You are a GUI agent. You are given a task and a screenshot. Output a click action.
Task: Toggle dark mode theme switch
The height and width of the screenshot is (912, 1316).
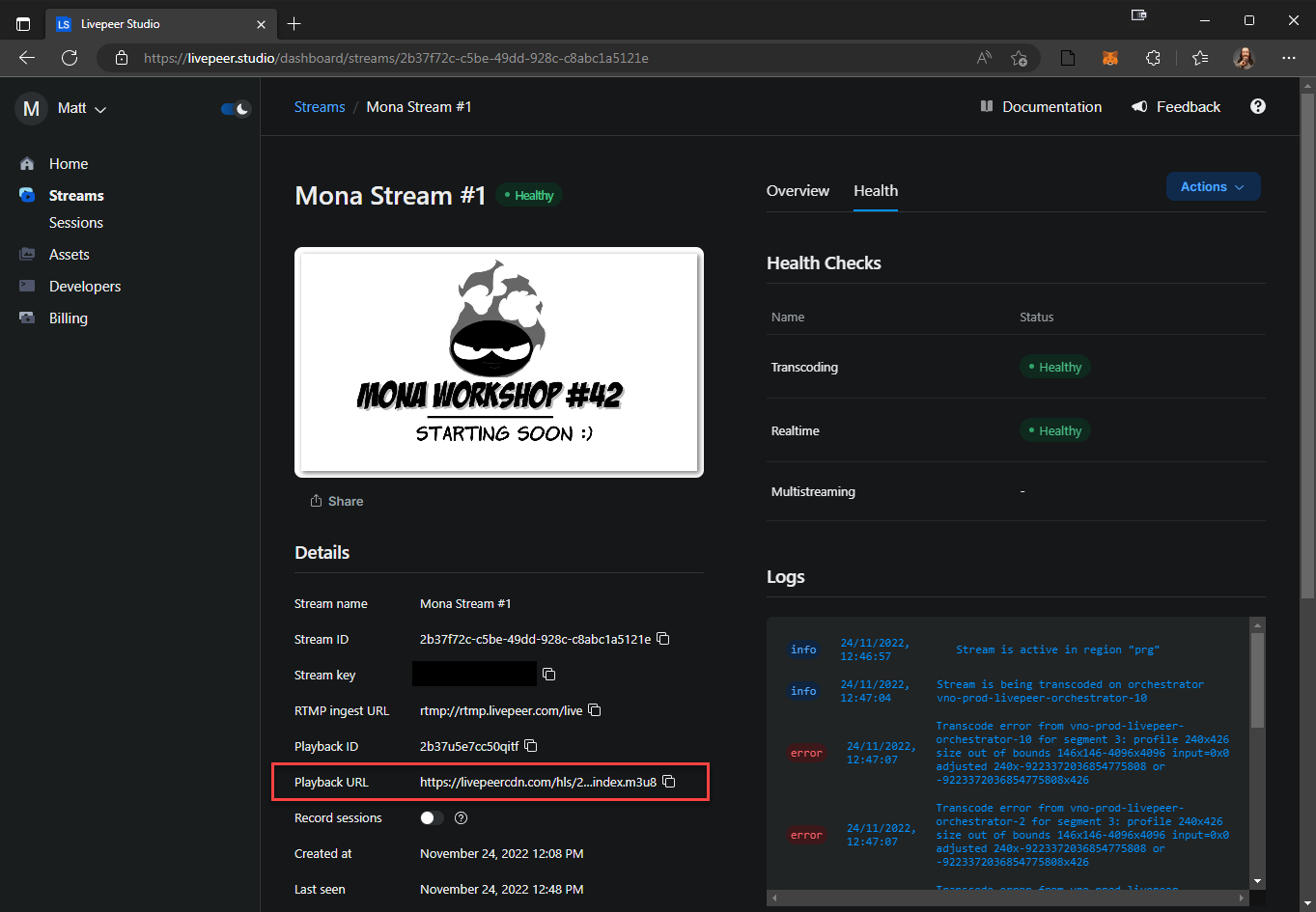[236, 109]
